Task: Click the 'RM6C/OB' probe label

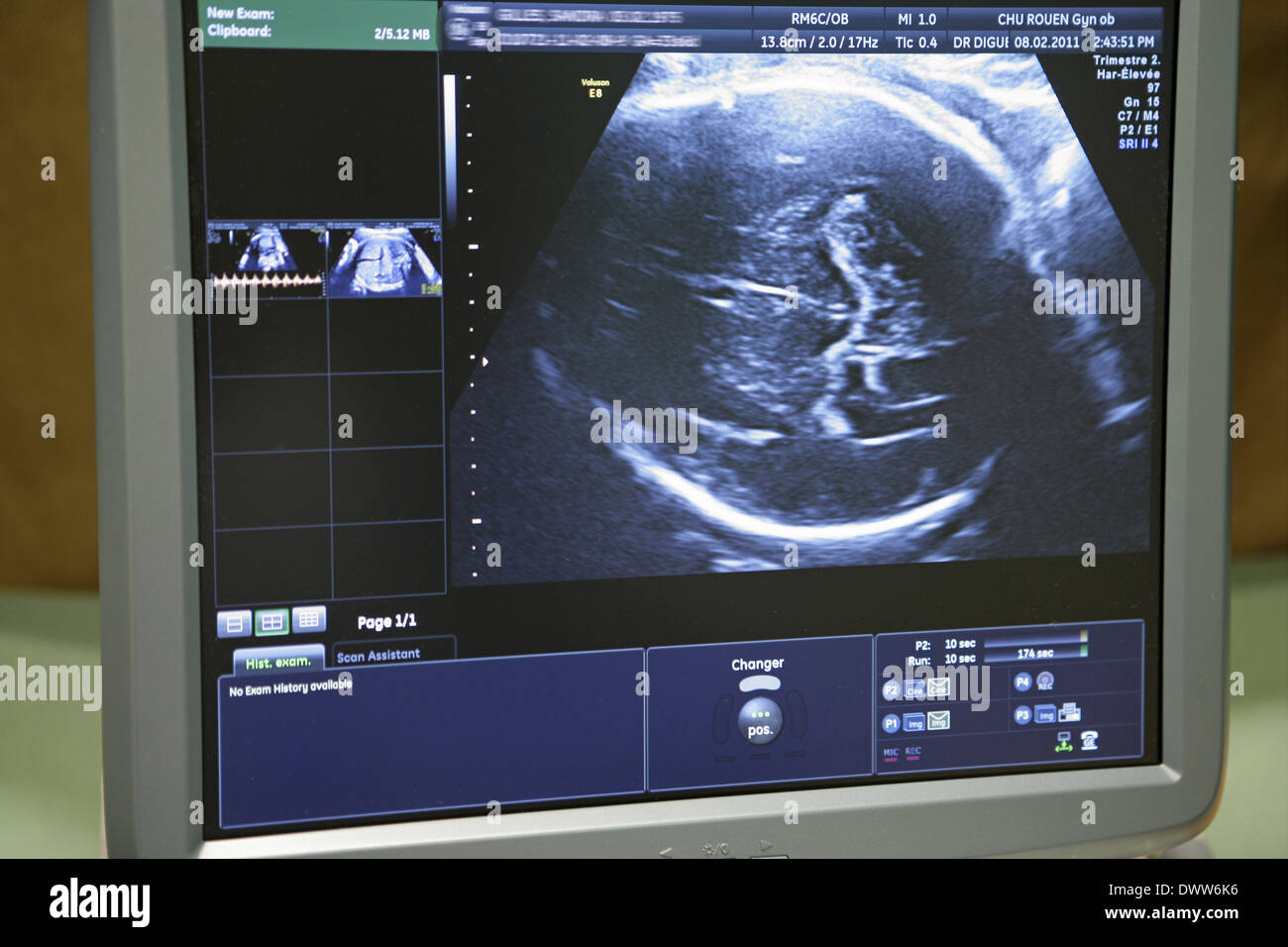Action: [819, 19]
